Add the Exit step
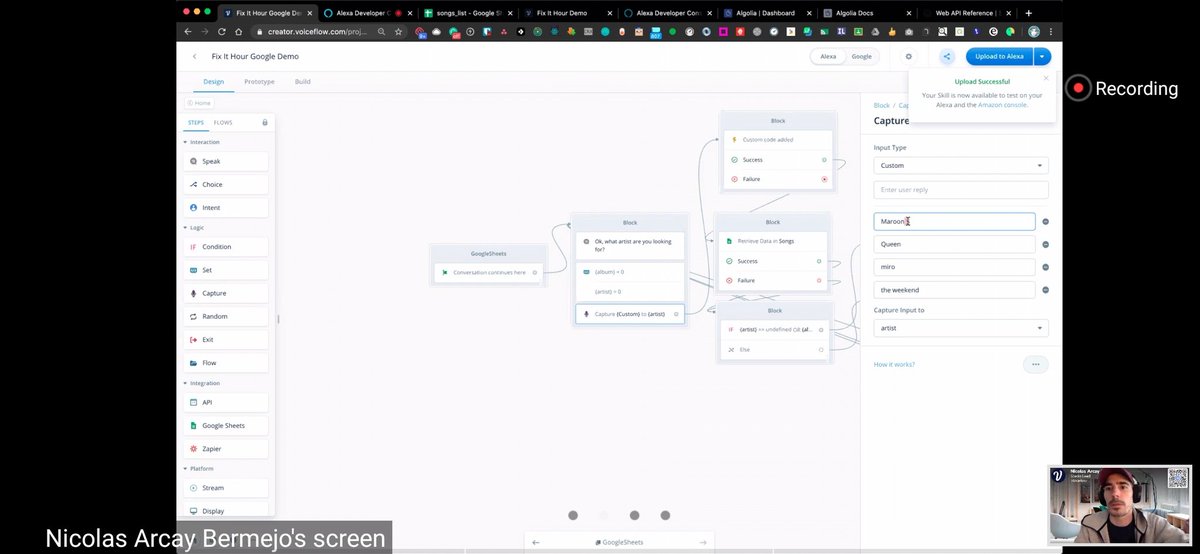Viewport: 1200px width, 554px height. 226,339
